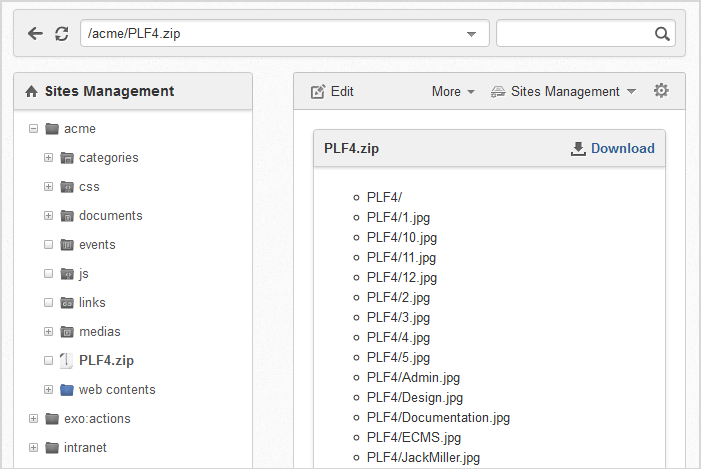Tick the checkbox next to links
Viewport: 701px width, 469px height.
(48, 303)
